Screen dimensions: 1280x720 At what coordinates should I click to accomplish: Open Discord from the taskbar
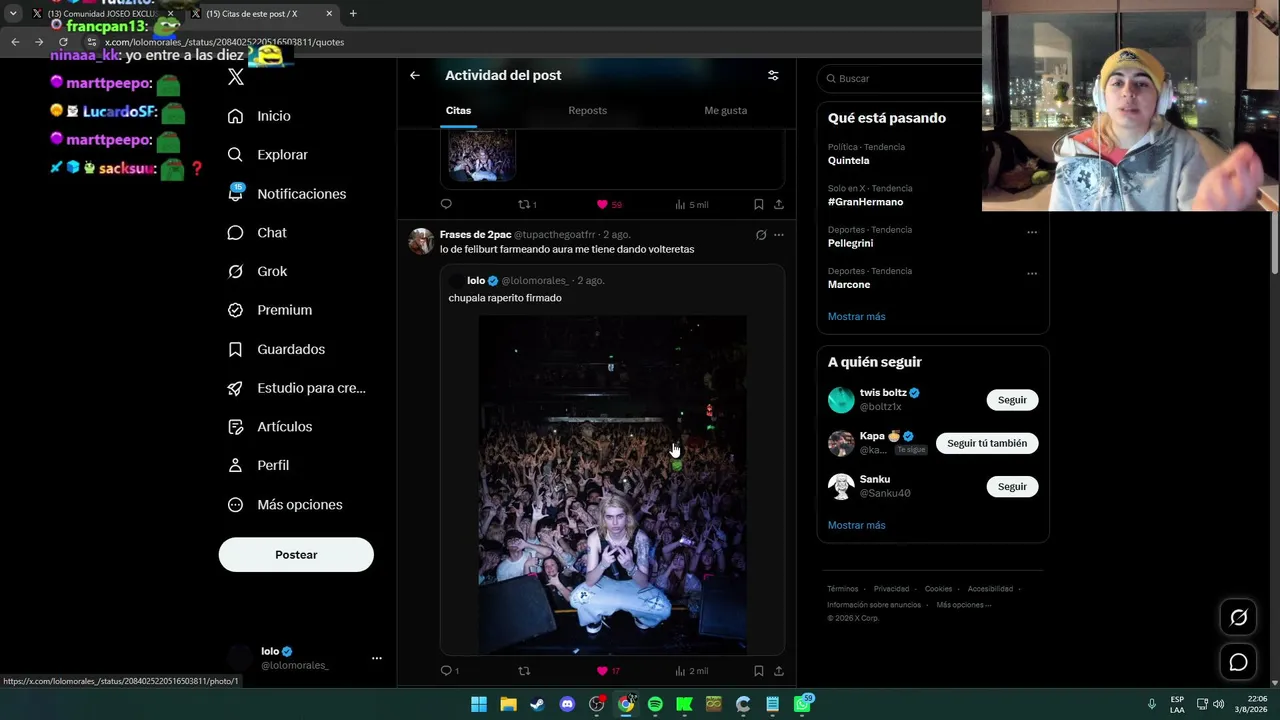point(567,704)
